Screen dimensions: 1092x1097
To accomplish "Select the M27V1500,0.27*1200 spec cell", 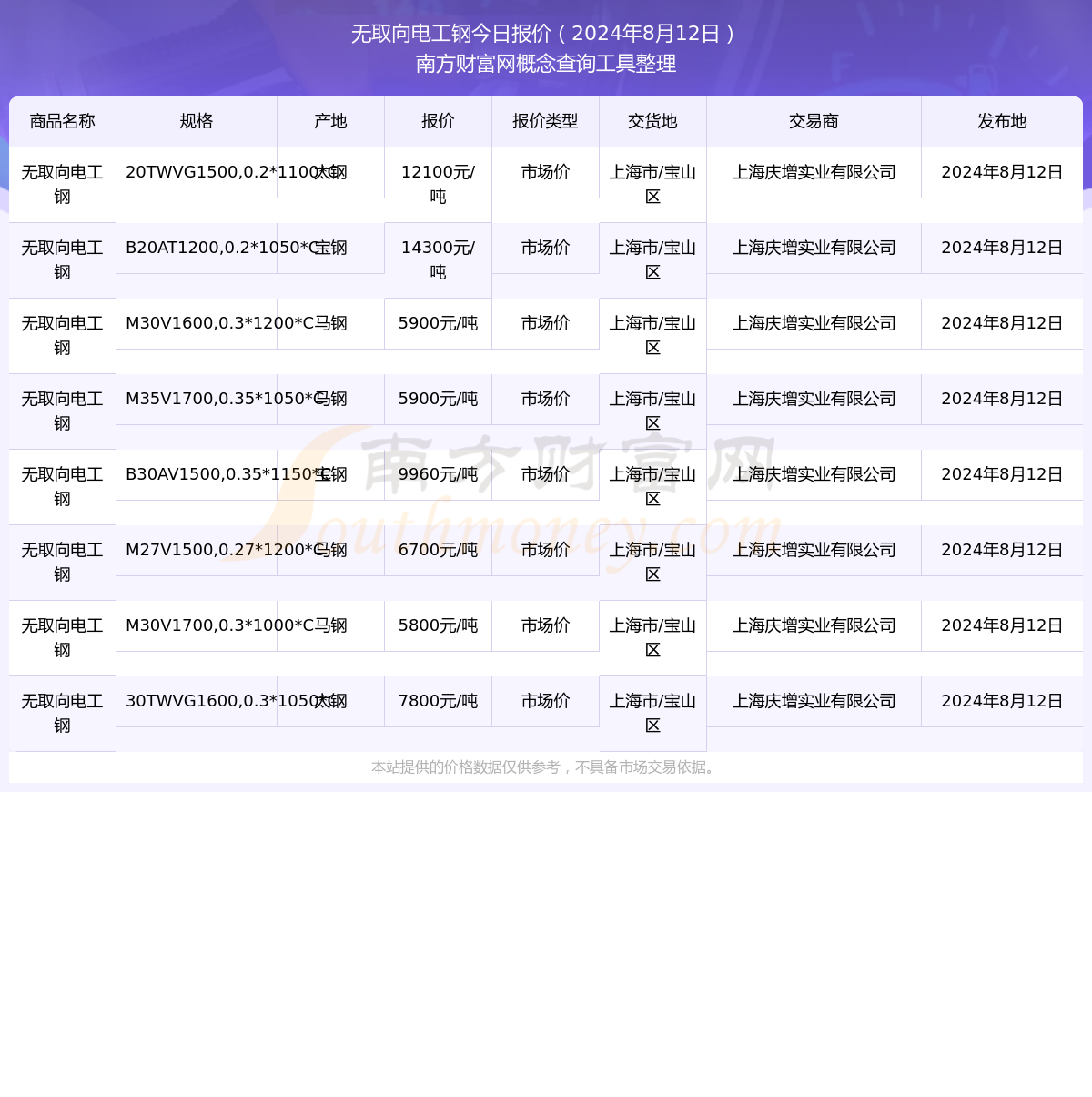I will [197, 550].
